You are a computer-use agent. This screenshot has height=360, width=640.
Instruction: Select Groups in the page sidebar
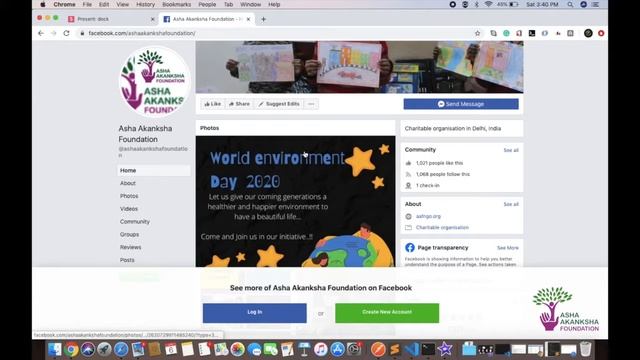[x=129, y=234]
